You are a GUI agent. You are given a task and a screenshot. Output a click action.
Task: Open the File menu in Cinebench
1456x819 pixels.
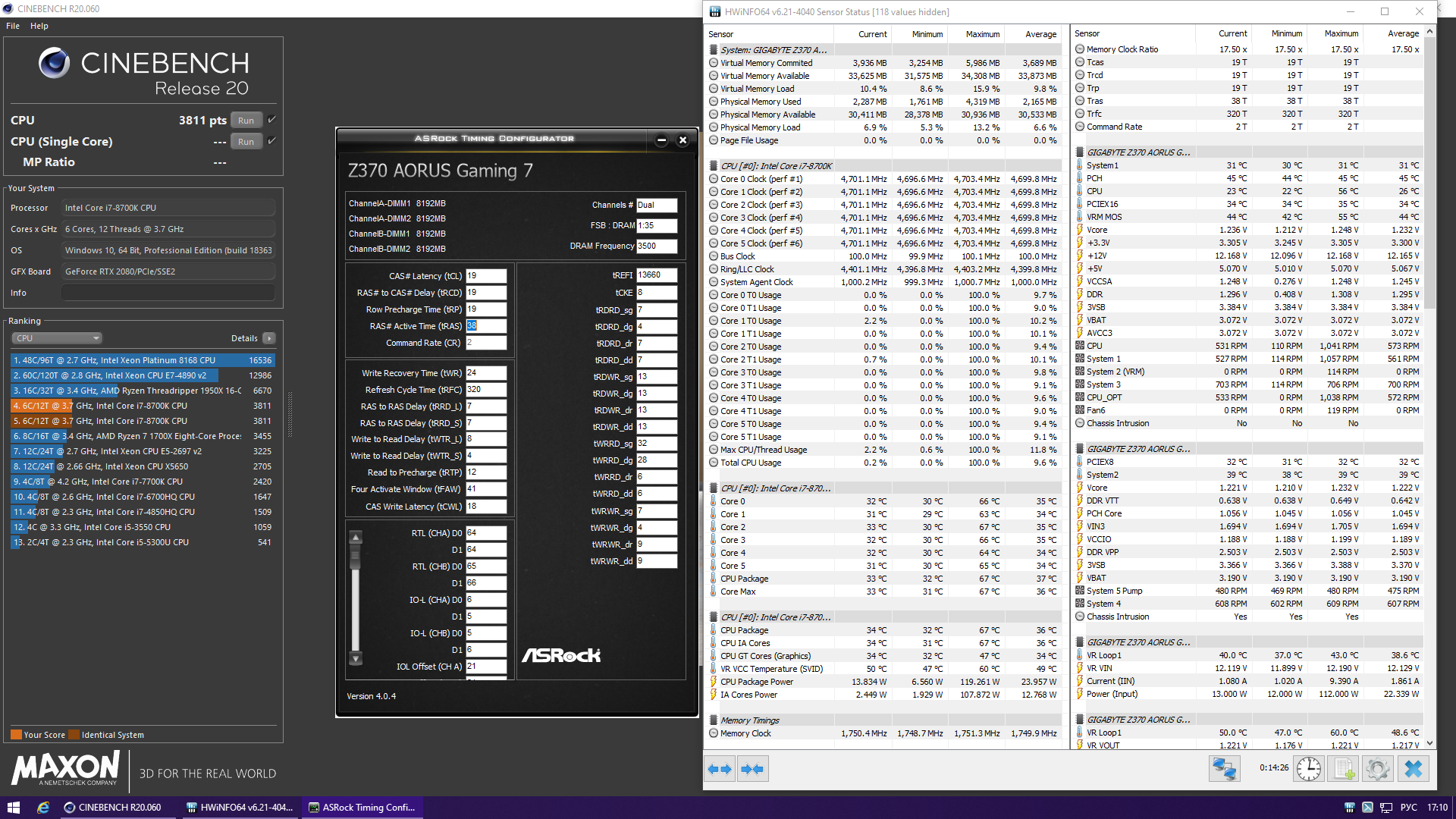pos(13,26)
